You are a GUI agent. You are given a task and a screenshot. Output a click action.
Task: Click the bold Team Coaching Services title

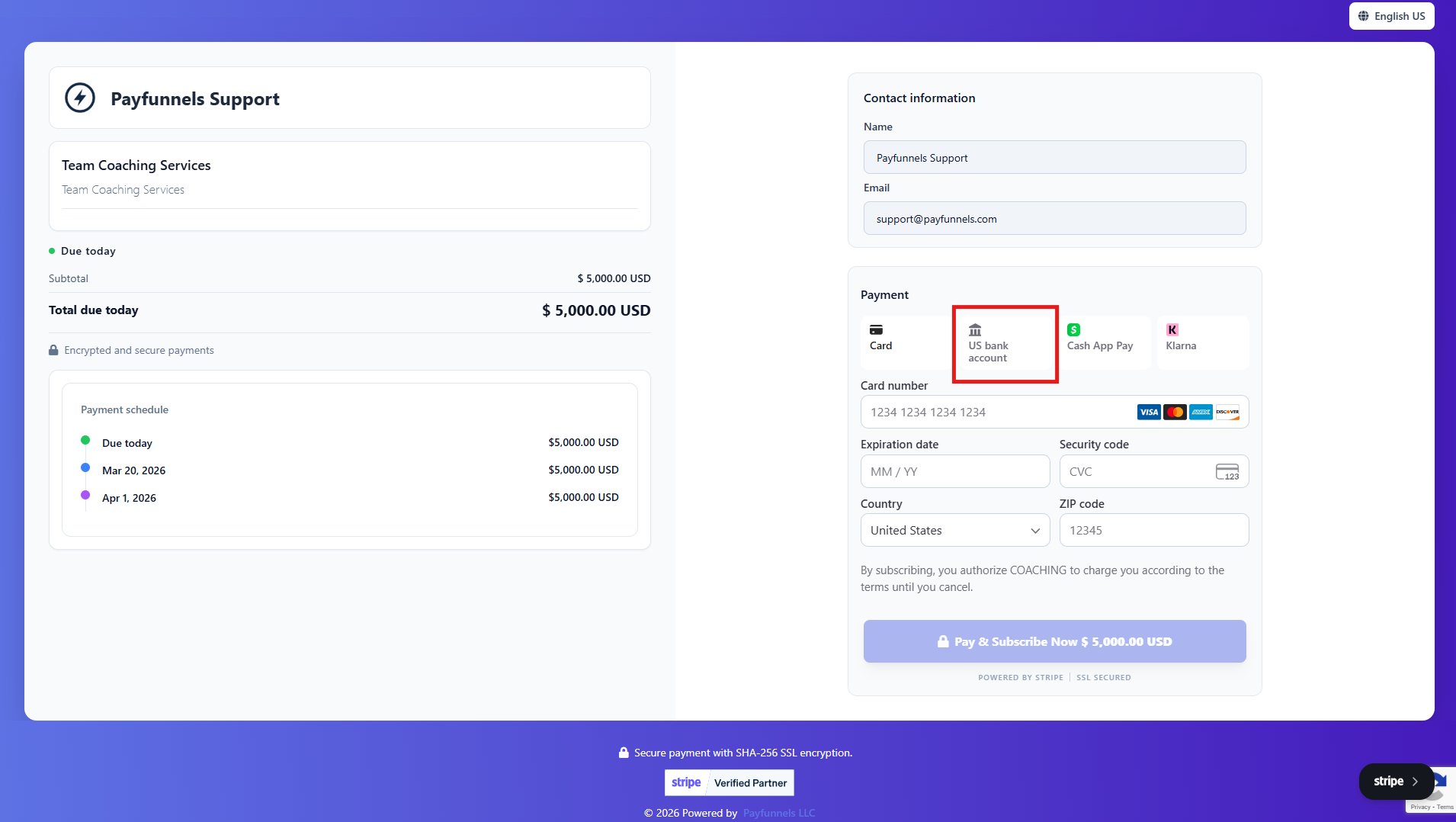(136, 165)
